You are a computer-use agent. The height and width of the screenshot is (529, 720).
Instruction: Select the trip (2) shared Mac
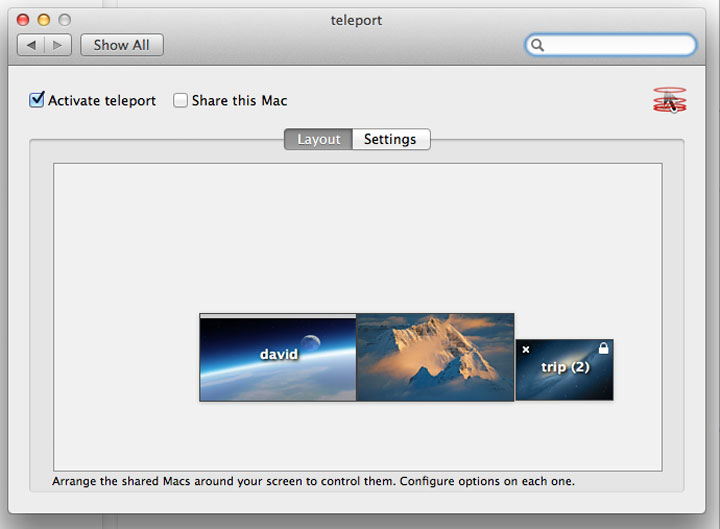[565, 370]
